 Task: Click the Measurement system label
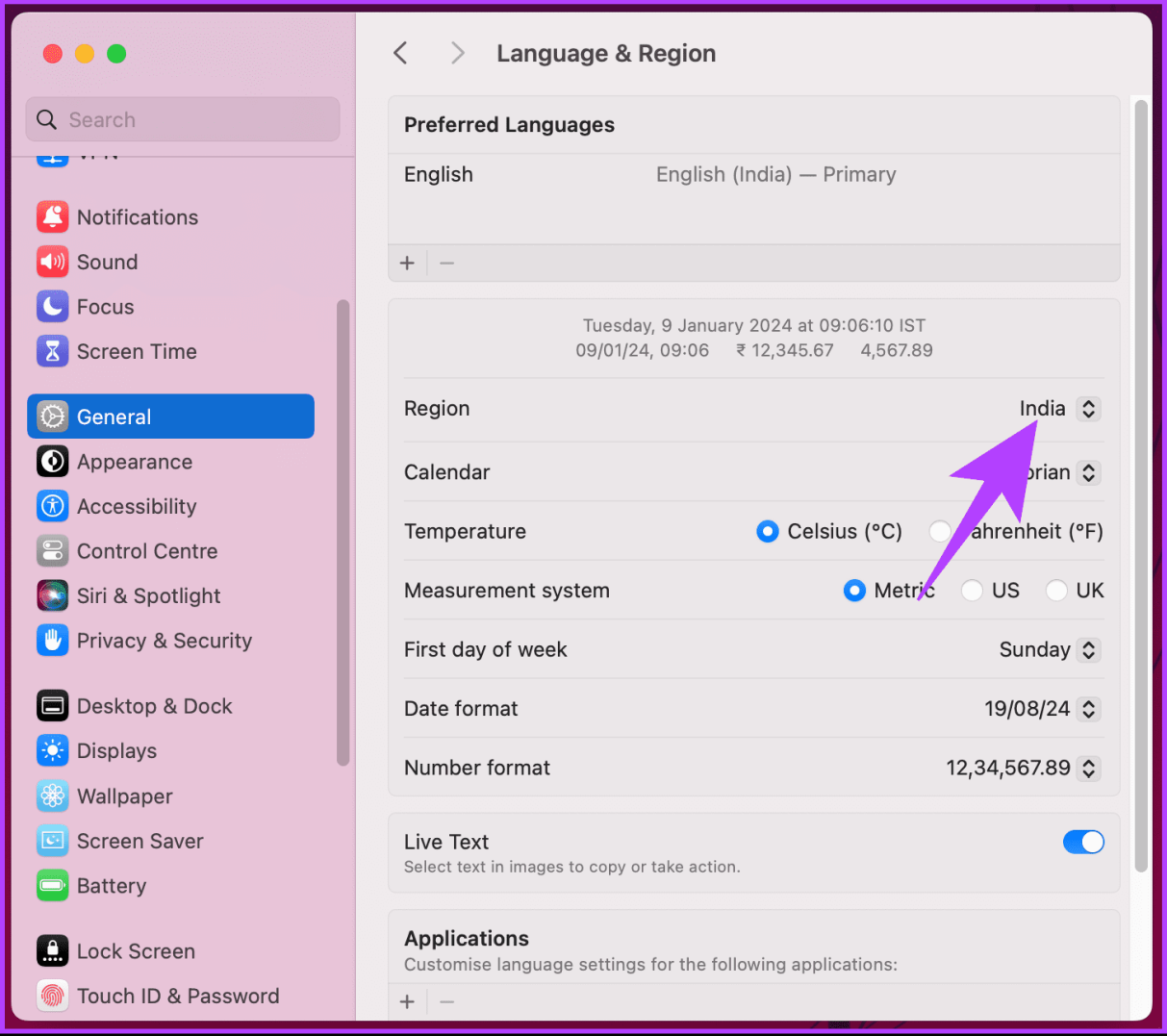click(507, 591)
